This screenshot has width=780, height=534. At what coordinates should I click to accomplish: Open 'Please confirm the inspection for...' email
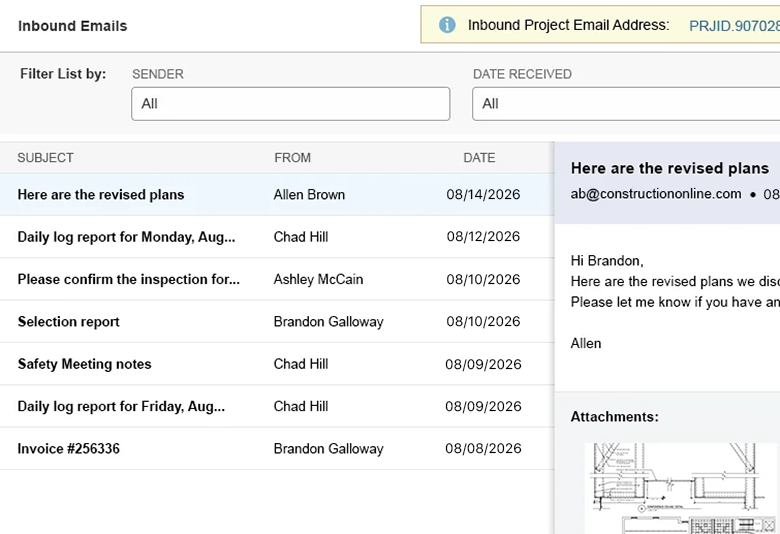point(277,279)
